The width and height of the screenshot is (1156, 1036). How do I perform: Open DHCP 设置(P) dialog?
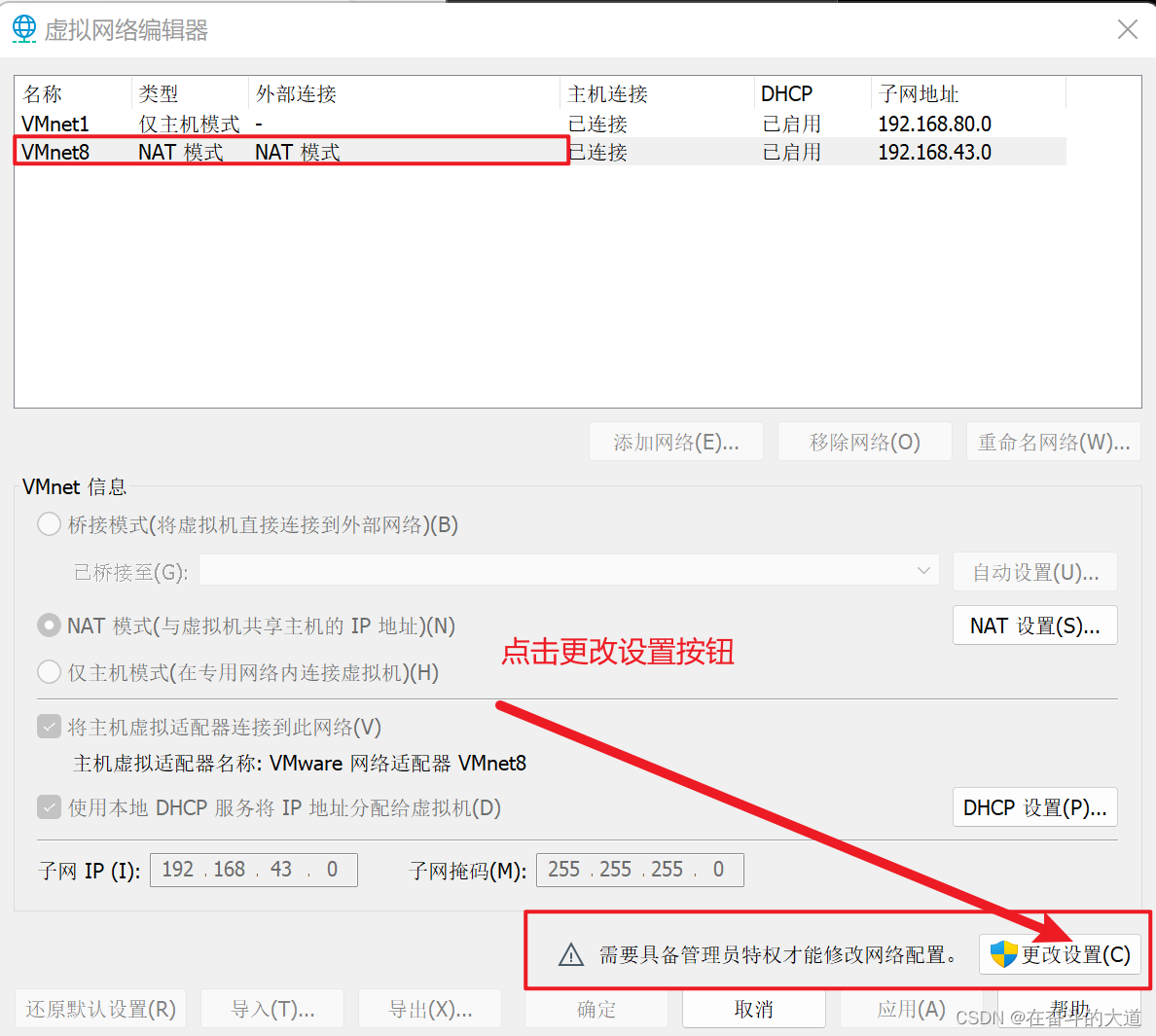click(x=1035, y=807)
